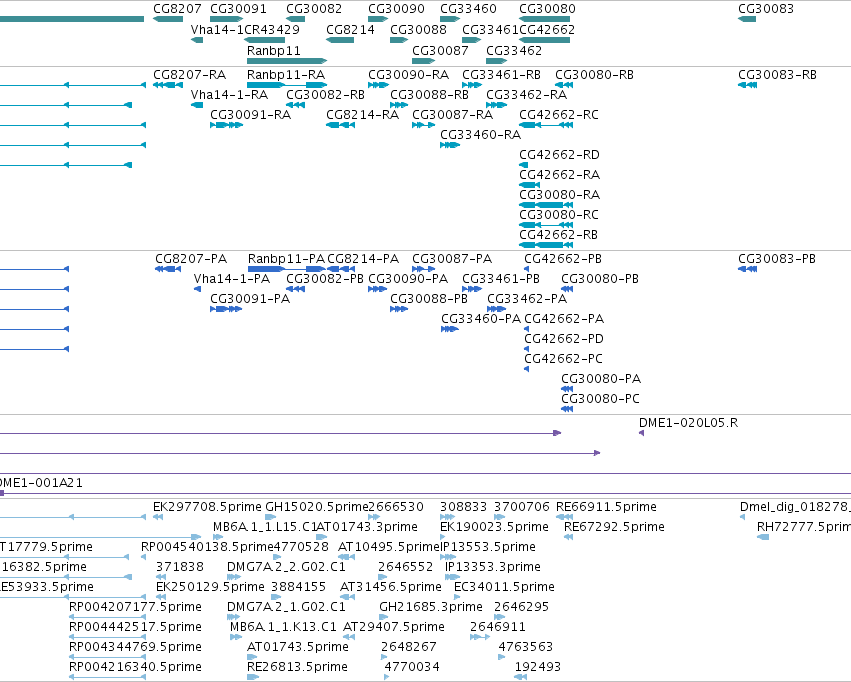Click the CG33461-RB transcript
The image size is (851, 682).
tap(472, 85)
